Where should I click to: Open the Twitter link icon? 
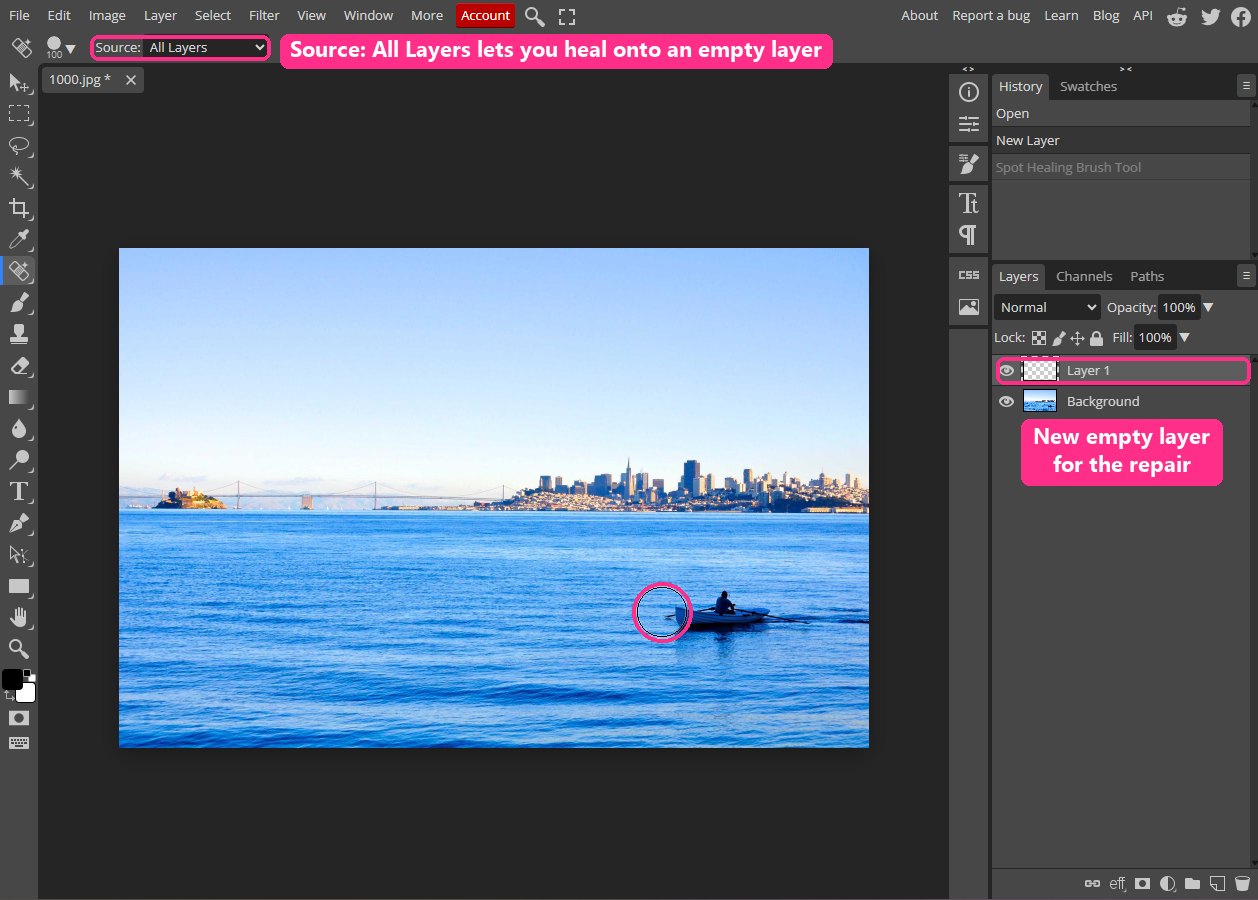pyautogui.click(x=1210, y=16)
